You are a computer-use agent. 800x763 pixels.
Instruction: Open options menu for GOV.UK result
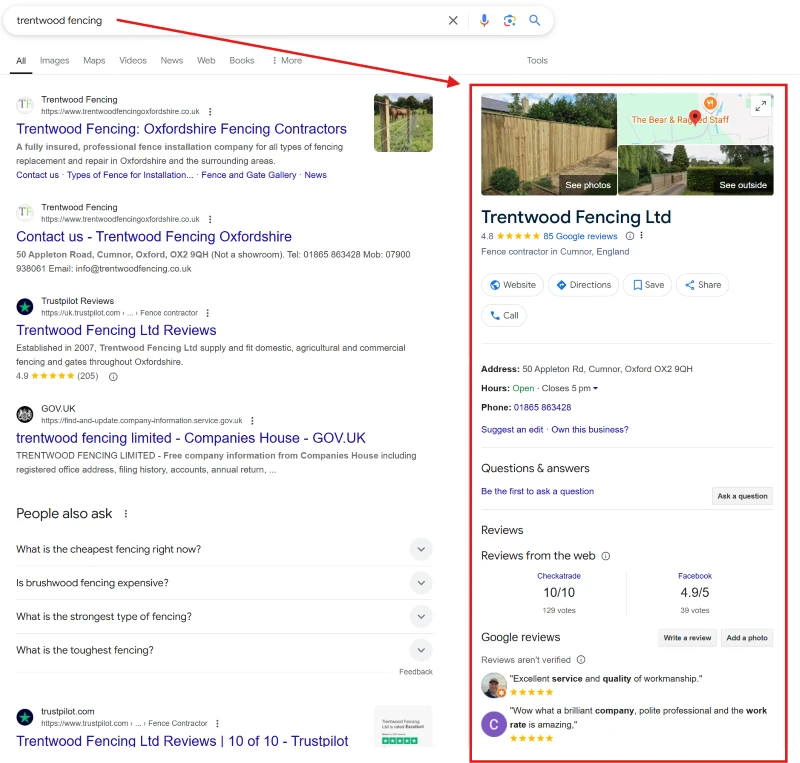click(x=252, y=421)
